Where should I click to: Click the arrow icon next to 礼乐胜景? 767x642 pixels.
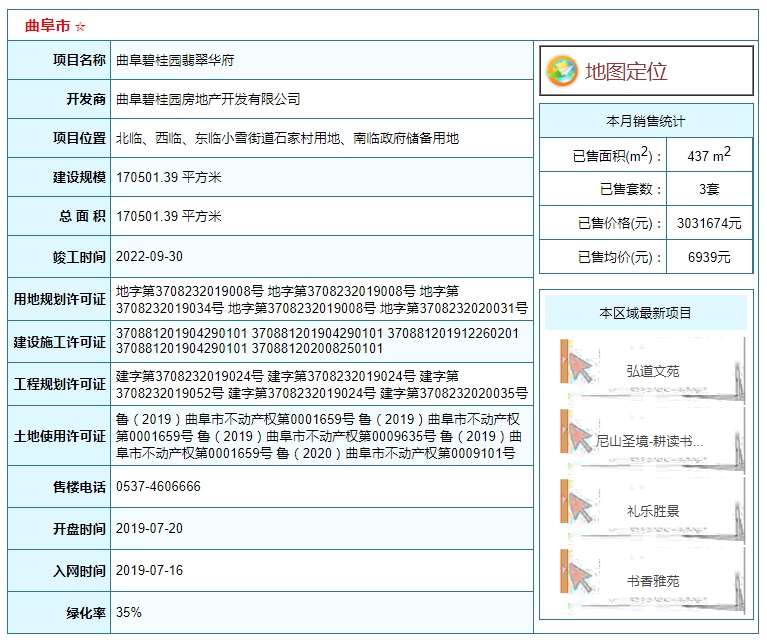coord(580,508)
